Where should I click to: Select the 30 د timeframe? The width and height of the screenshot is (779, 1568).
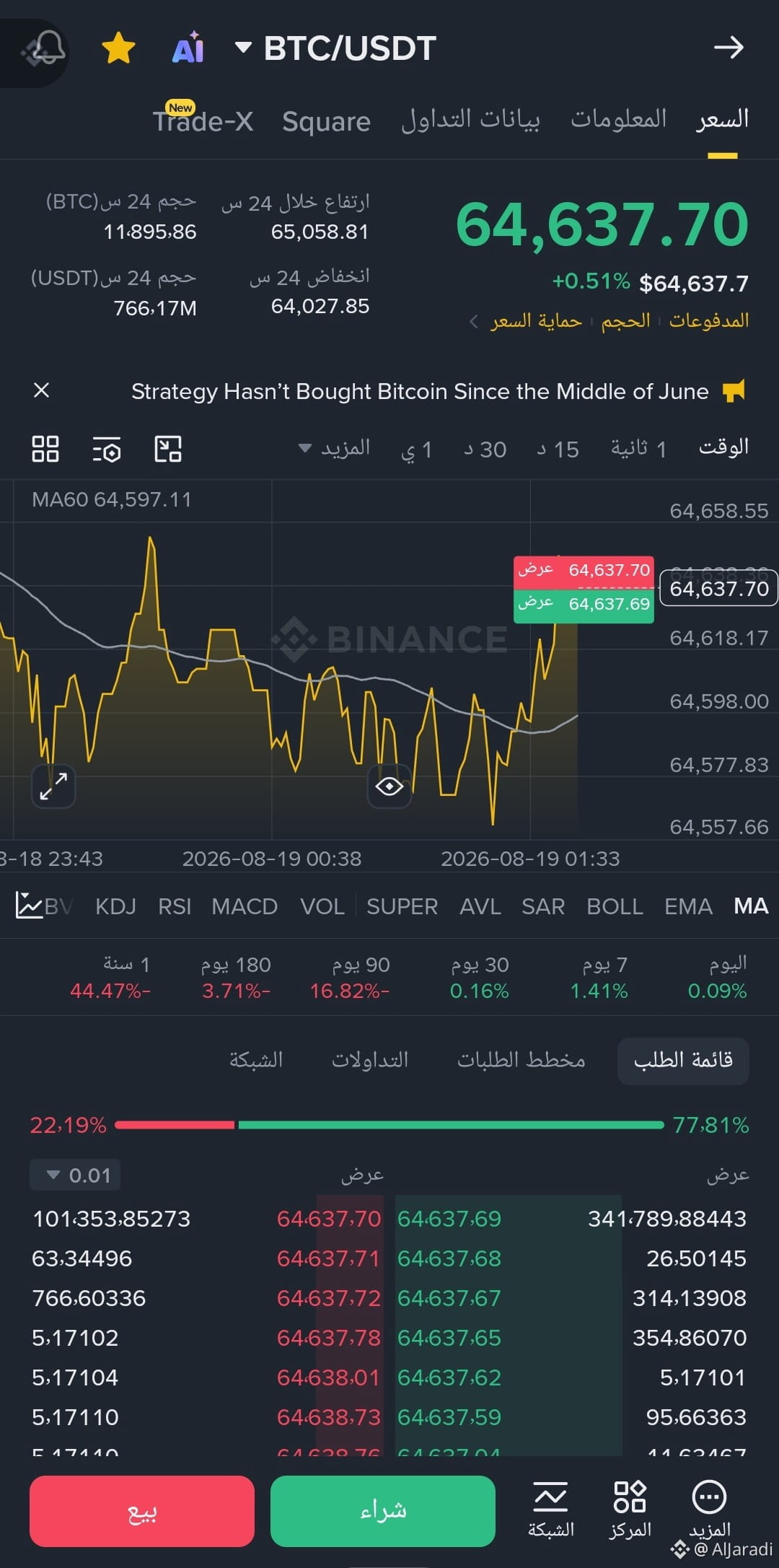click(485, 450)
